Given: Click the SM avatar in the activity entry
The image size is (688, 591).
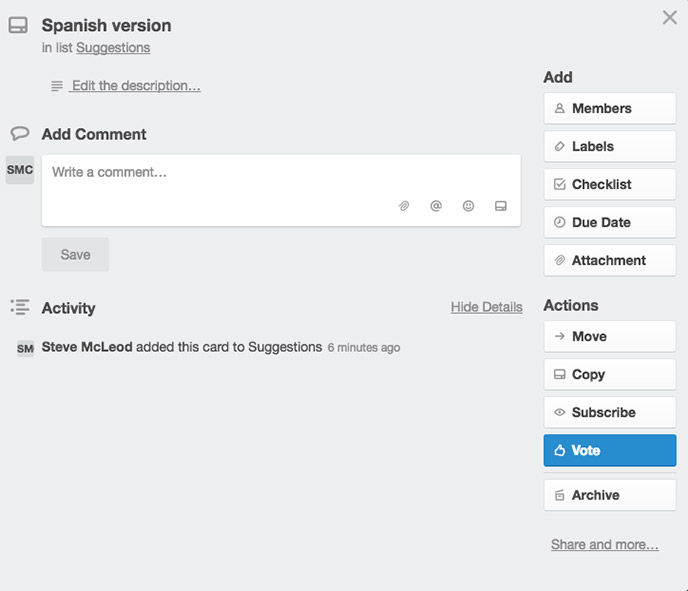Looking at the screenshot, I should click(25, 348).
